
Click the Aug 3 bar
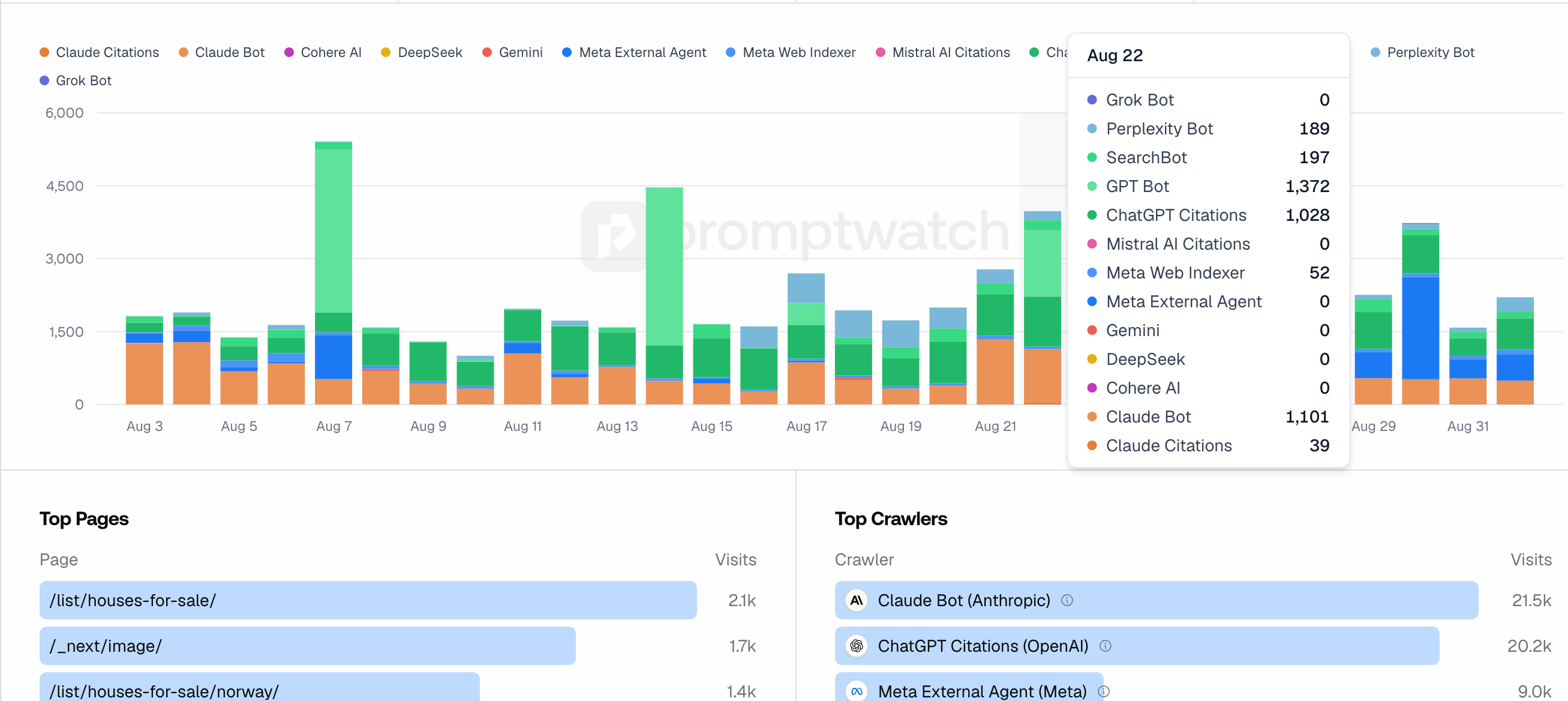144,360
